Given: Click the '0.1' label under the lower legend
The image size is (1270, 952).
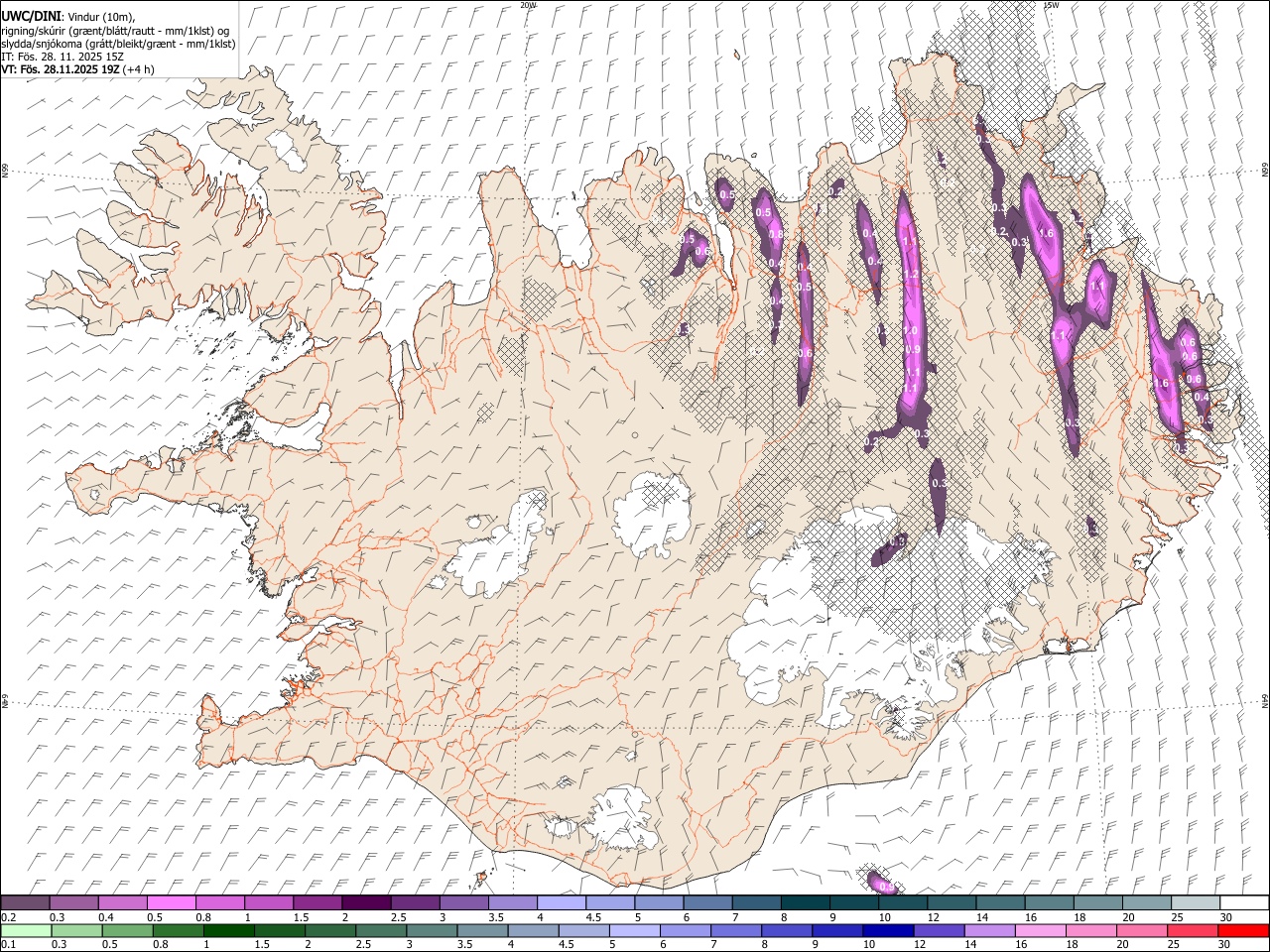Looking at the screenshot, I should coord(9,945).
